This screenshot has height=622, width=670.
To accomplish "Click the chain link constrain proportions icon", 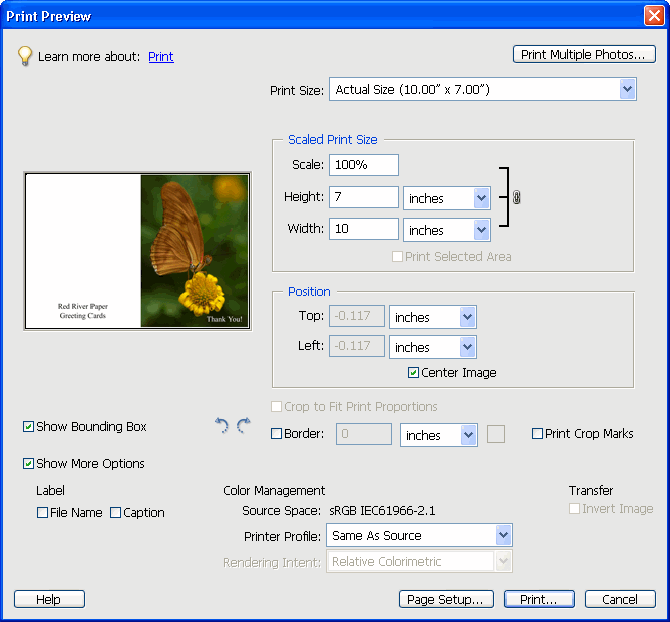I will [x=516, y=197].
